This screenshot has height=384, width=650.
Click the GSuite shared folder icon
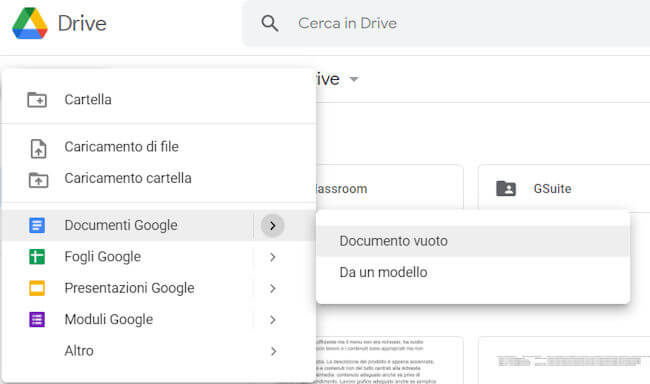tap(506, 189)
